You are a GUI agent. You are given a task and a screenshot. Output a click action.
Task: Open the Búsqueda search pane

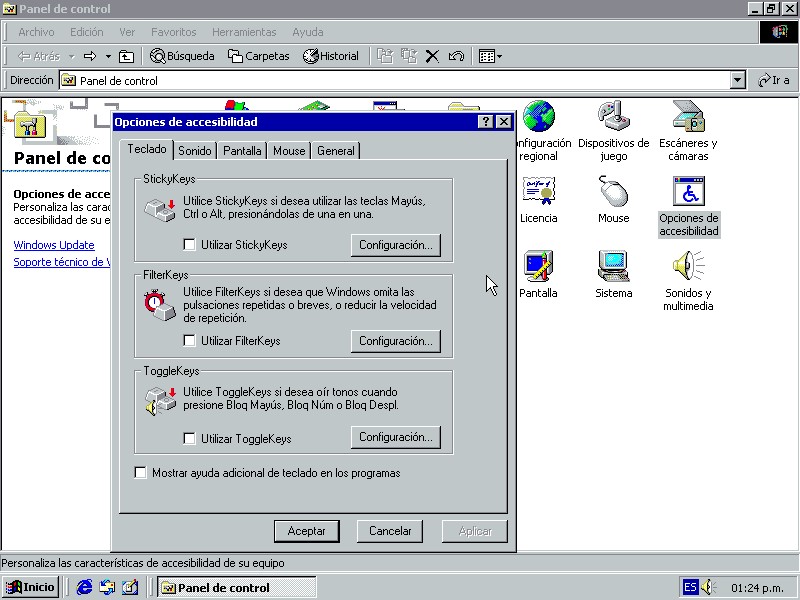182,56
